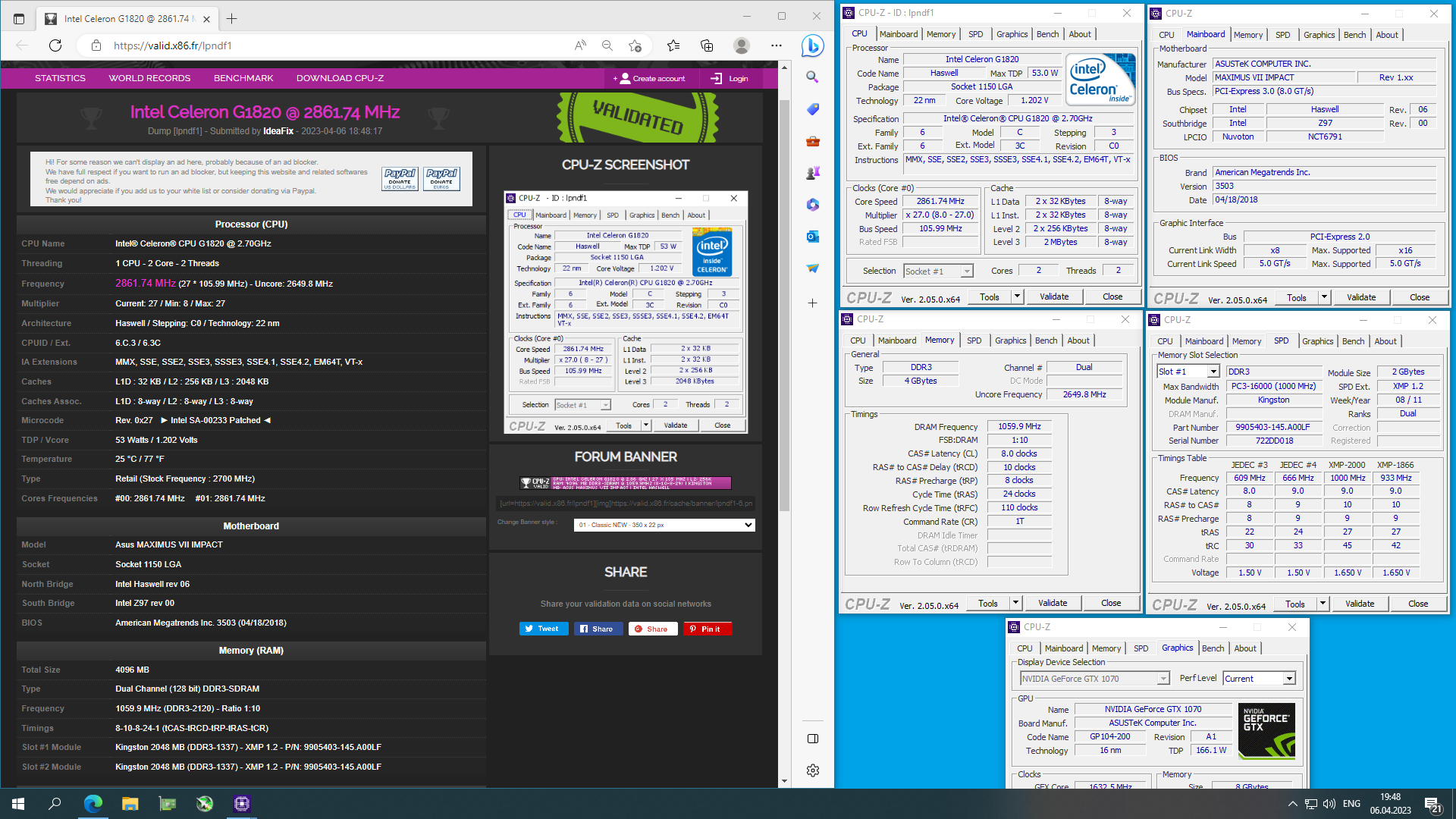Open Outlook icon in Edge sidebar
The width and height of the screenshot is (1456, 819).
click(813, 237)
